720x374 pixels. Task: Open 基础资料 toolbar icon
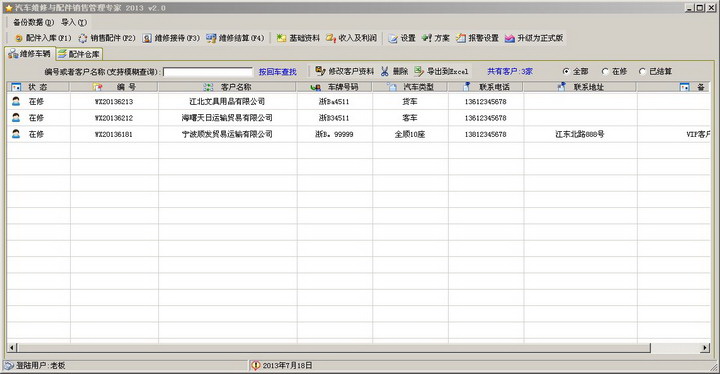click(281, 38)
